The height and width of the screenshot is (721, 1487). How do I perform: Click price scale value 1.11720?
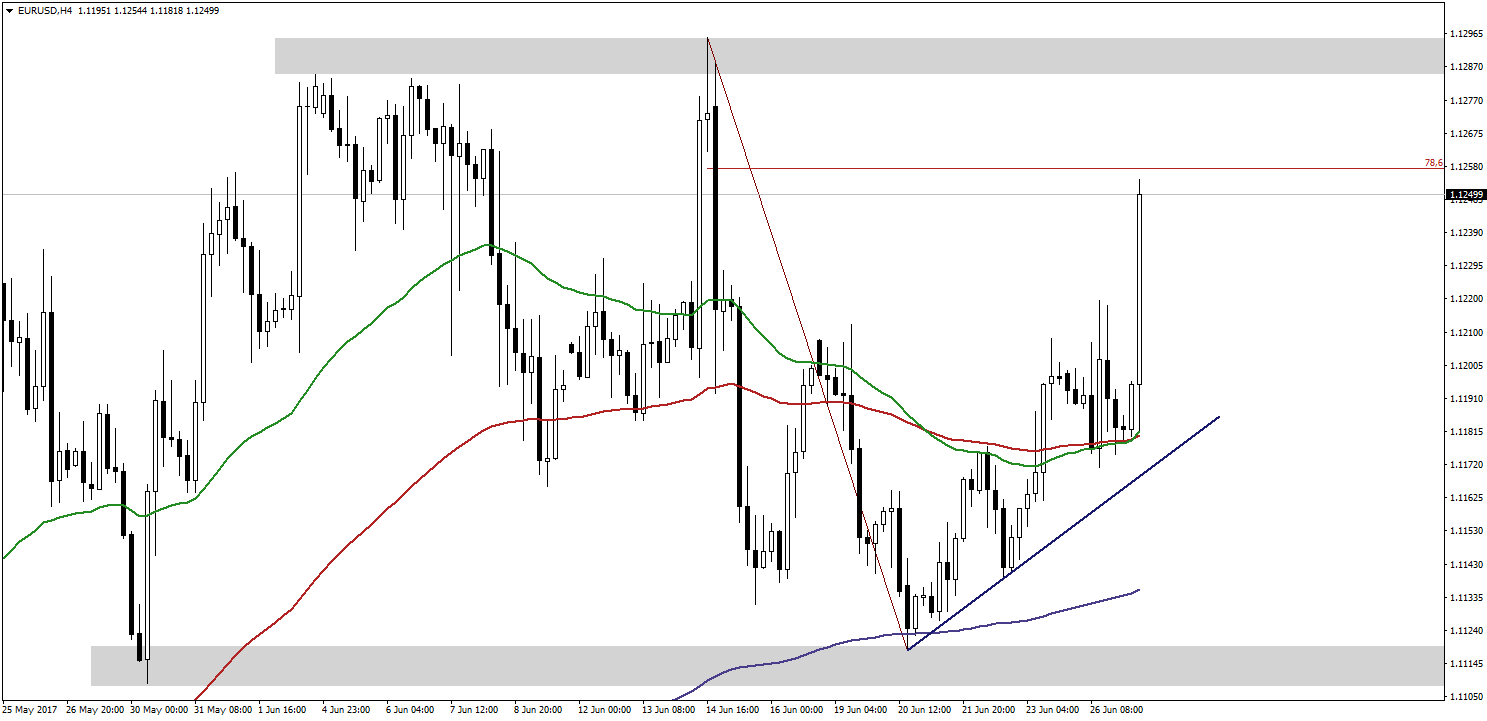tap(1466, 464)
